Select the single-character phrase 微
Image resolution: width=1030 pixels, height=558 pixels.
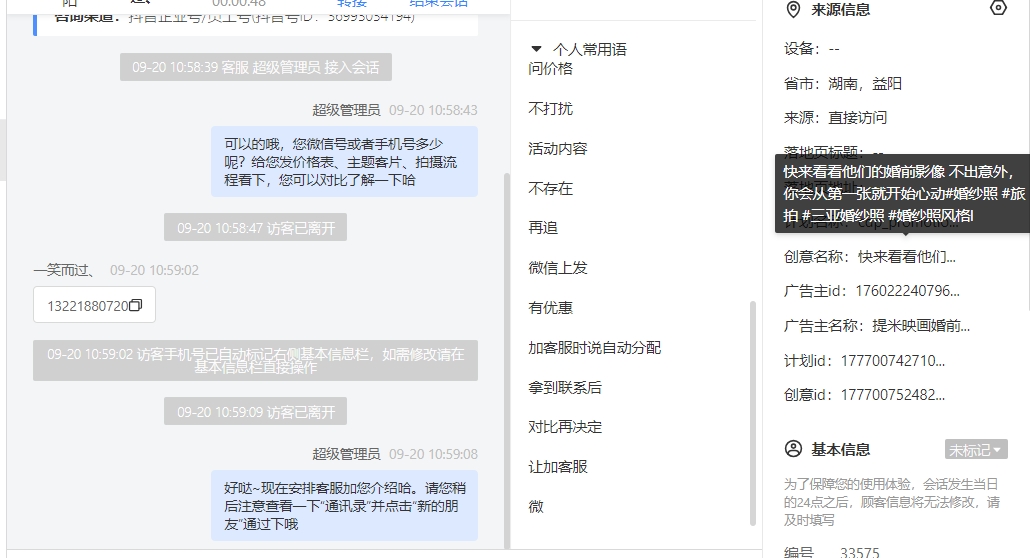click(x=536, y=507)
